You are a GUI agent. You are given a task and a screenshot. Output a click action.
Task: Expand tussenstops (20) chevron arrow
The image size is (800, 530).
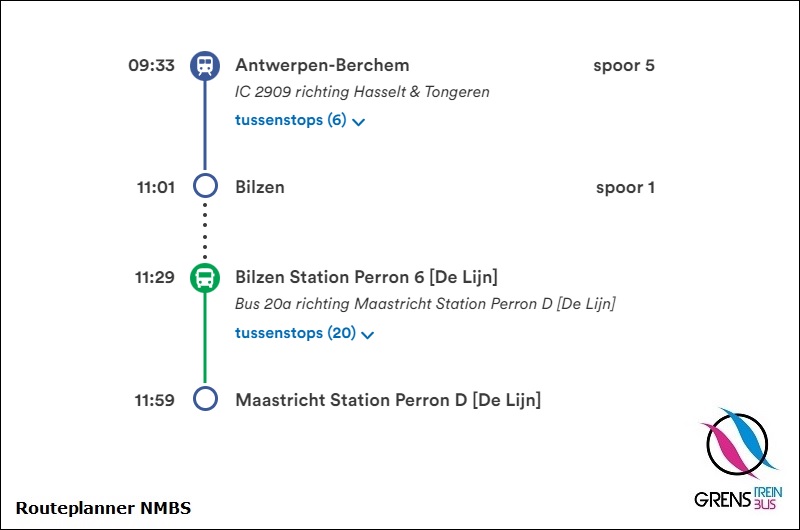point(367,335)
